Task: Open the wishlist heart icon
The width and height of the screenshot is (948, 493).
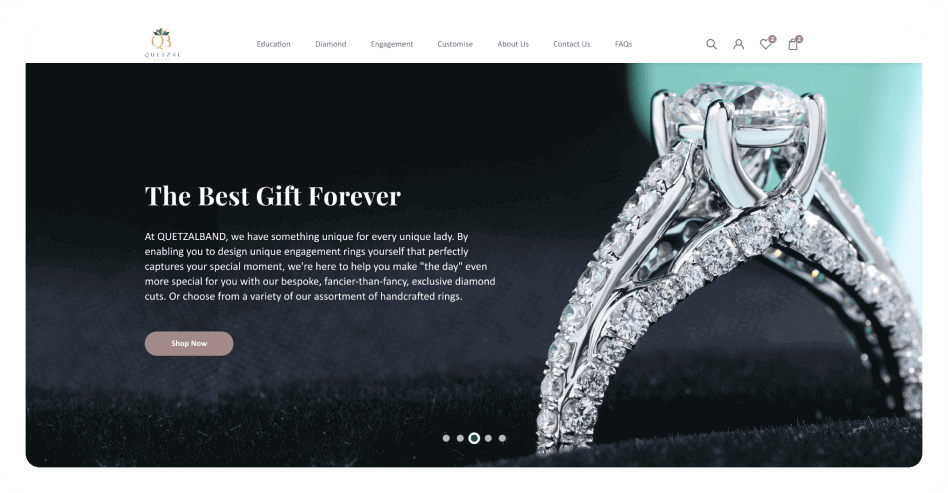Action: coord(765,44)
